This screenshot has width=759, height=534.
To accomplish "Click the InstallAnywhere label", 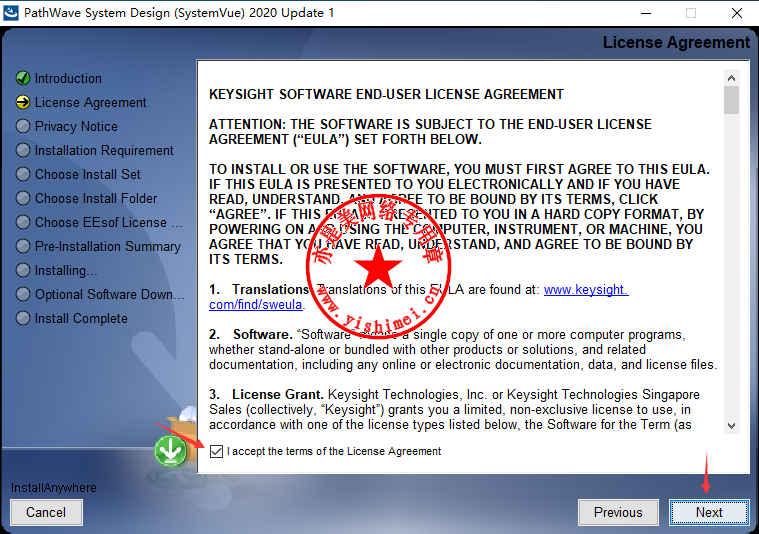I will click(54, 488).
